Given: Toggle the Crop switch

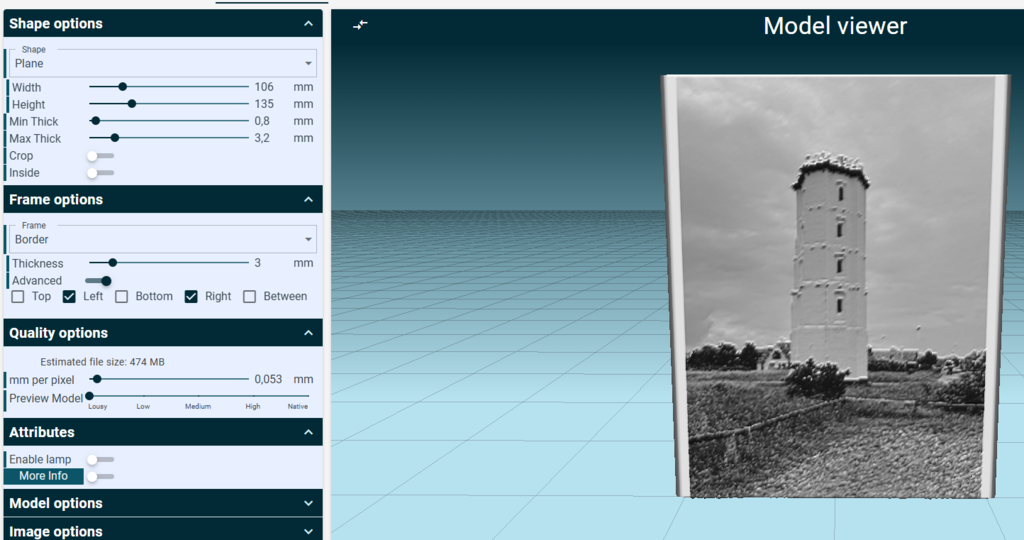Looking at the screenshot, I should coord(101,156).
